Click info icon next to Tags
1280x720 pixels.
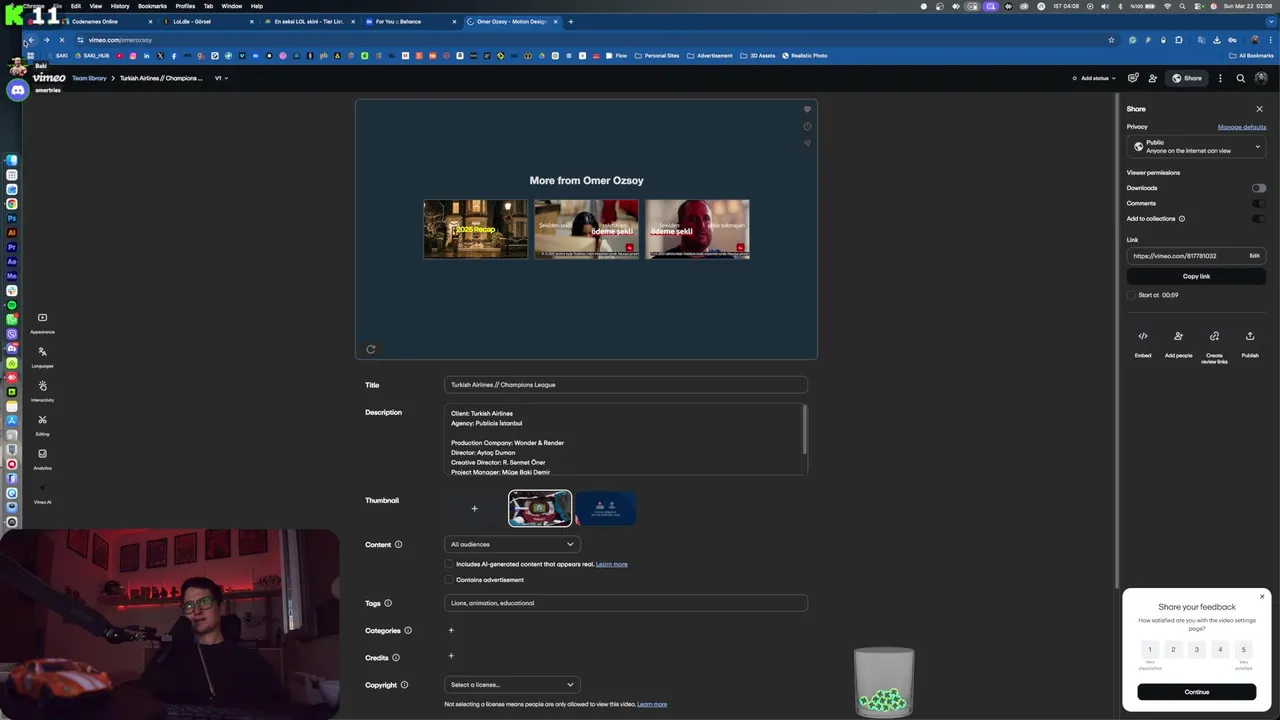(388, 603)
